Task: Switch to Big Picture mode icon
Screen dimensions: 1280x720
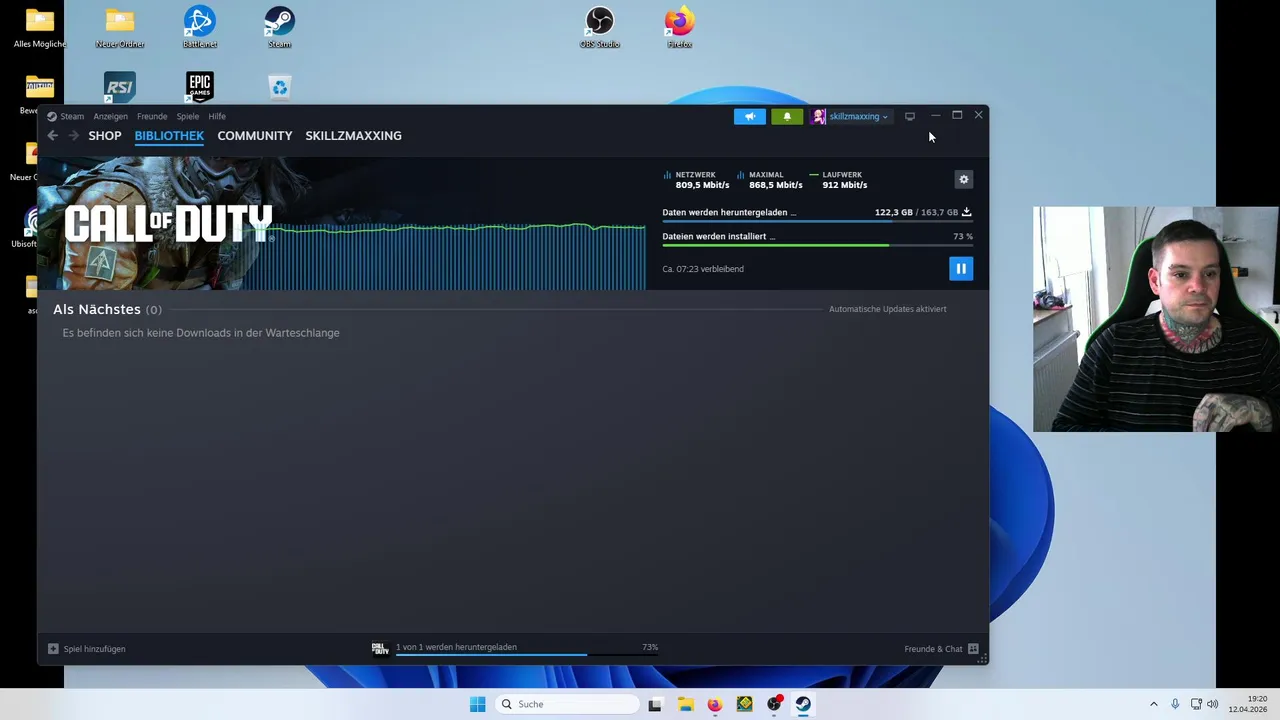Action: 910,117
